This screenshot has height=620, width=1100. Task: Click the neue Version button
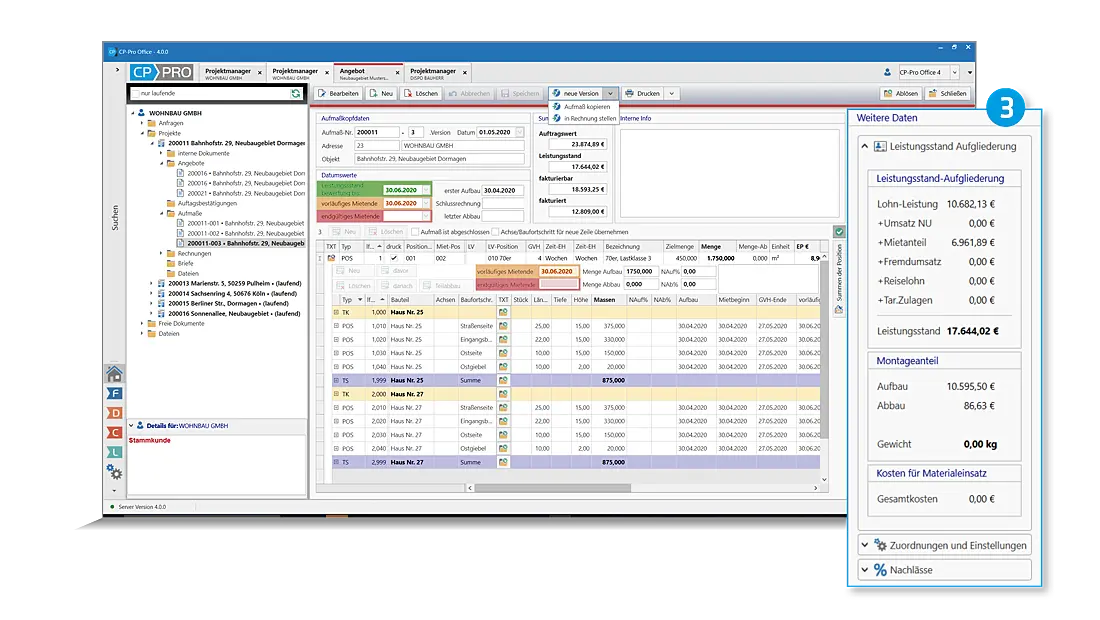[x=575, y=93]
